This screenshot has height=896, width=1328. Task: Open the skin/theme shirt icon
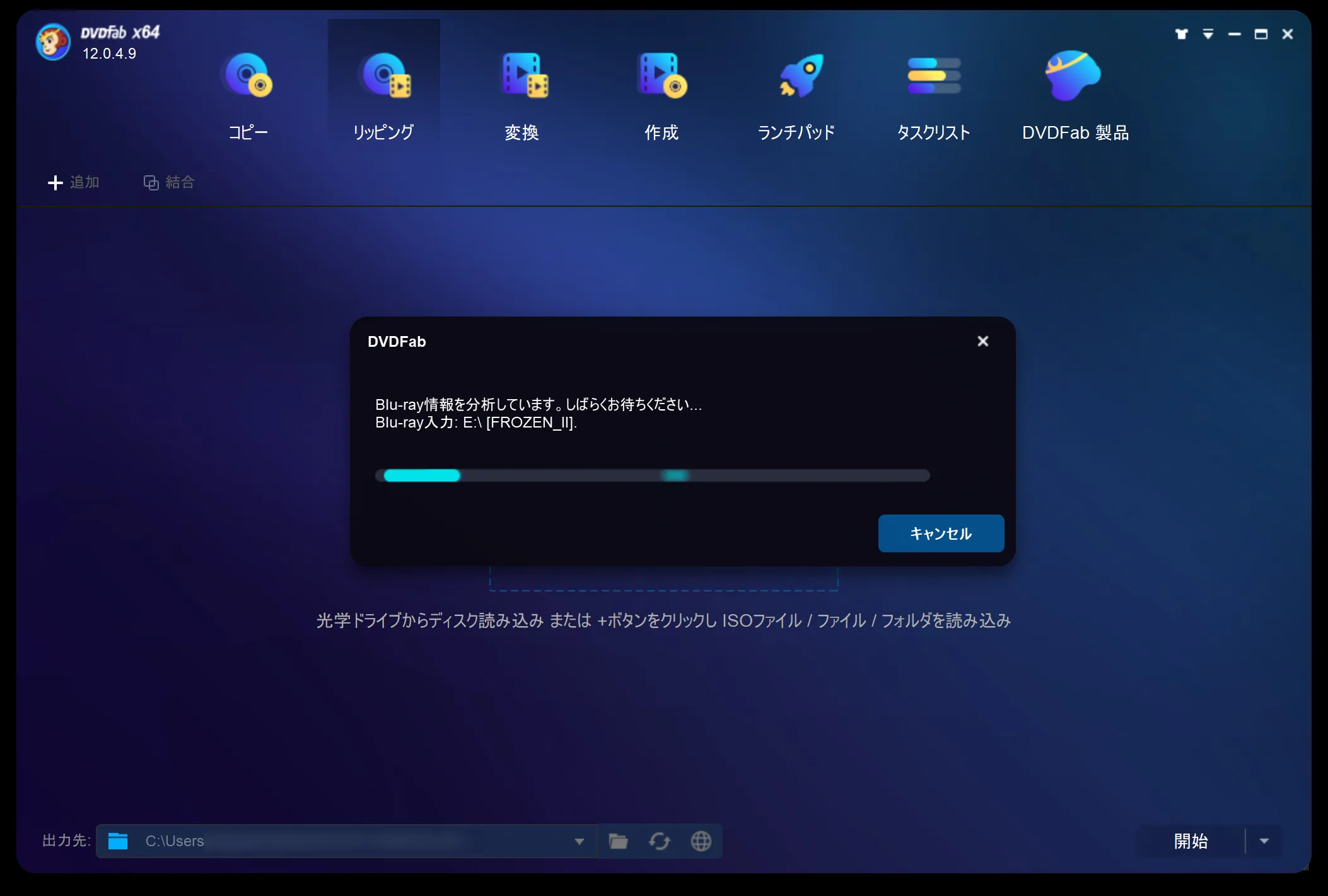coord(1182,34)
